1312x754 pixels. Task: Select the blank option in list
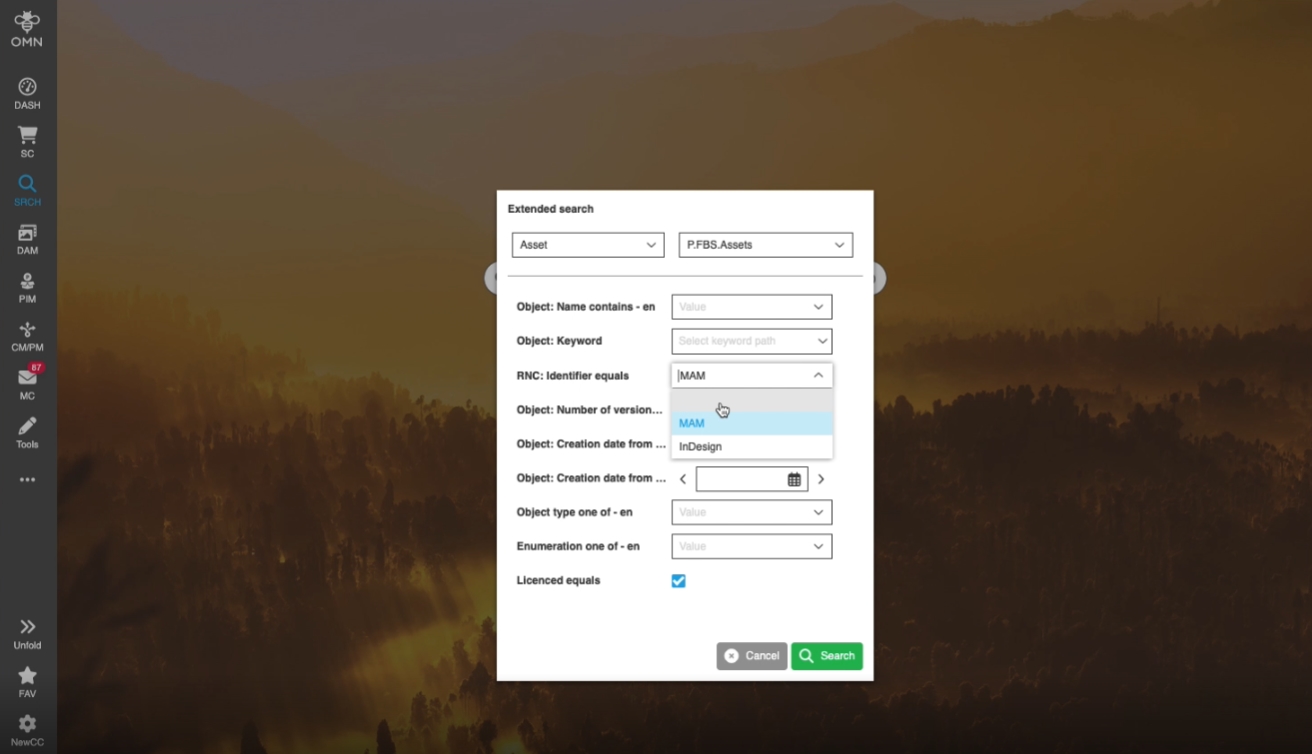752,400
